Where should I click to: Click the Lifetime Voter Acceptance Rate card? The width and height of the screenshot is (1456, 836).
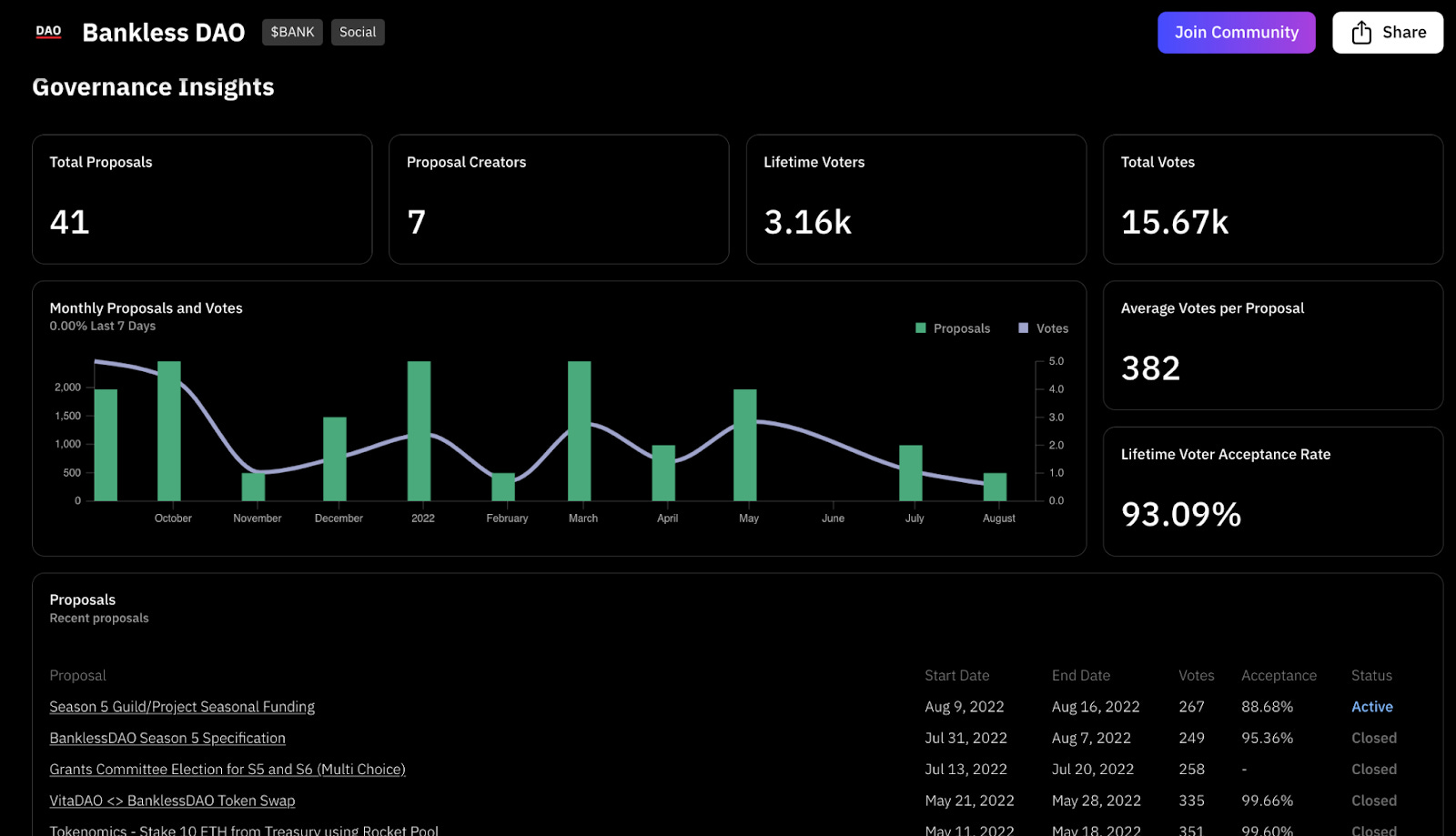click(x=1272, y=491)
